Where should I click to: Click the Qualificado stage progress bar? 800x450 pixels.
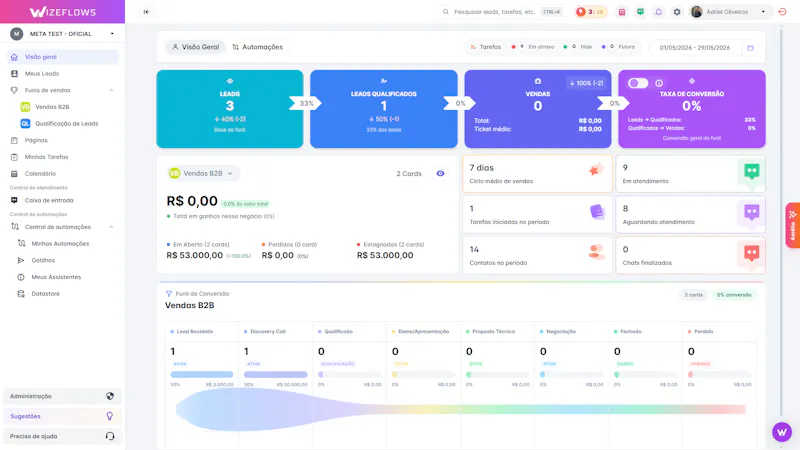coord(349,374)
